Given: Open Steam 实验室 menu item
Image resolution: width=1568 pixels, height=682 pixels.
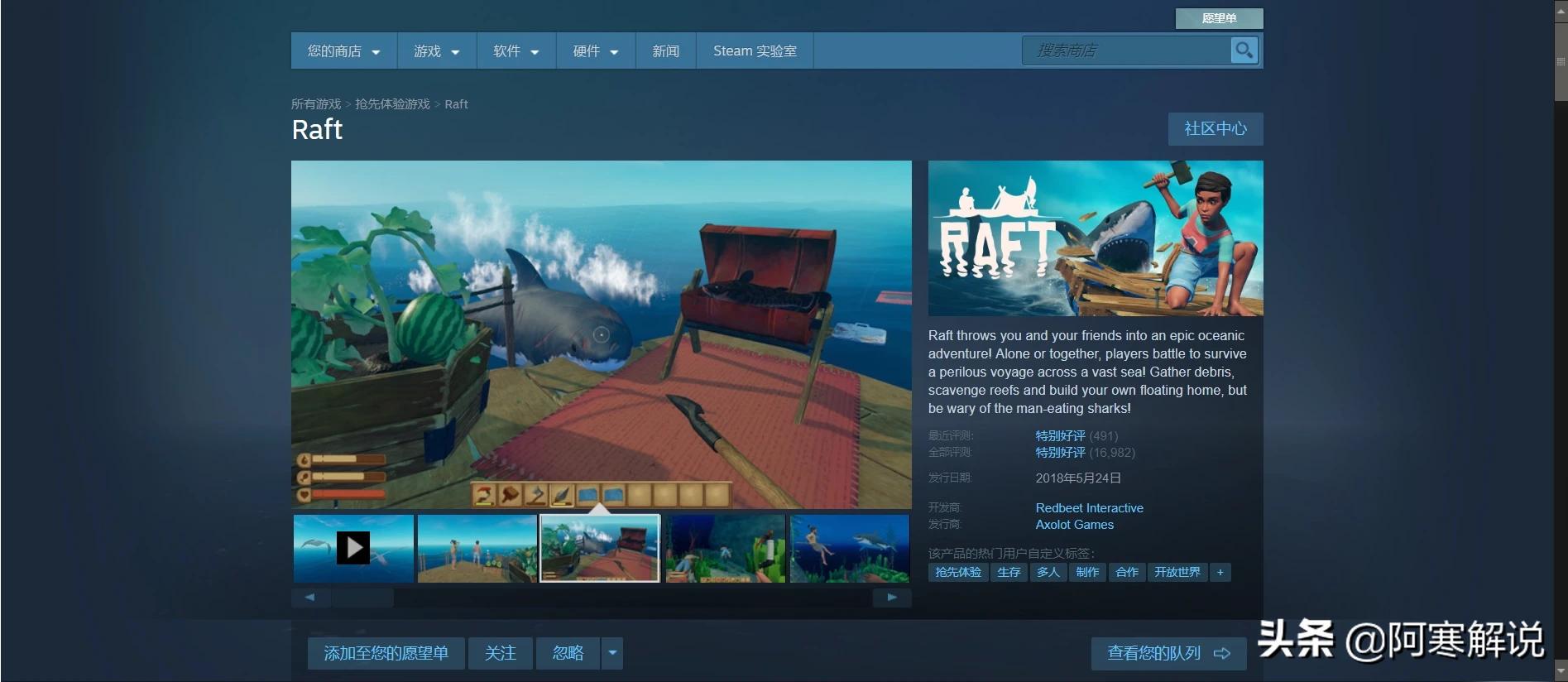Looking at the screenshot, I should (755, 51).
